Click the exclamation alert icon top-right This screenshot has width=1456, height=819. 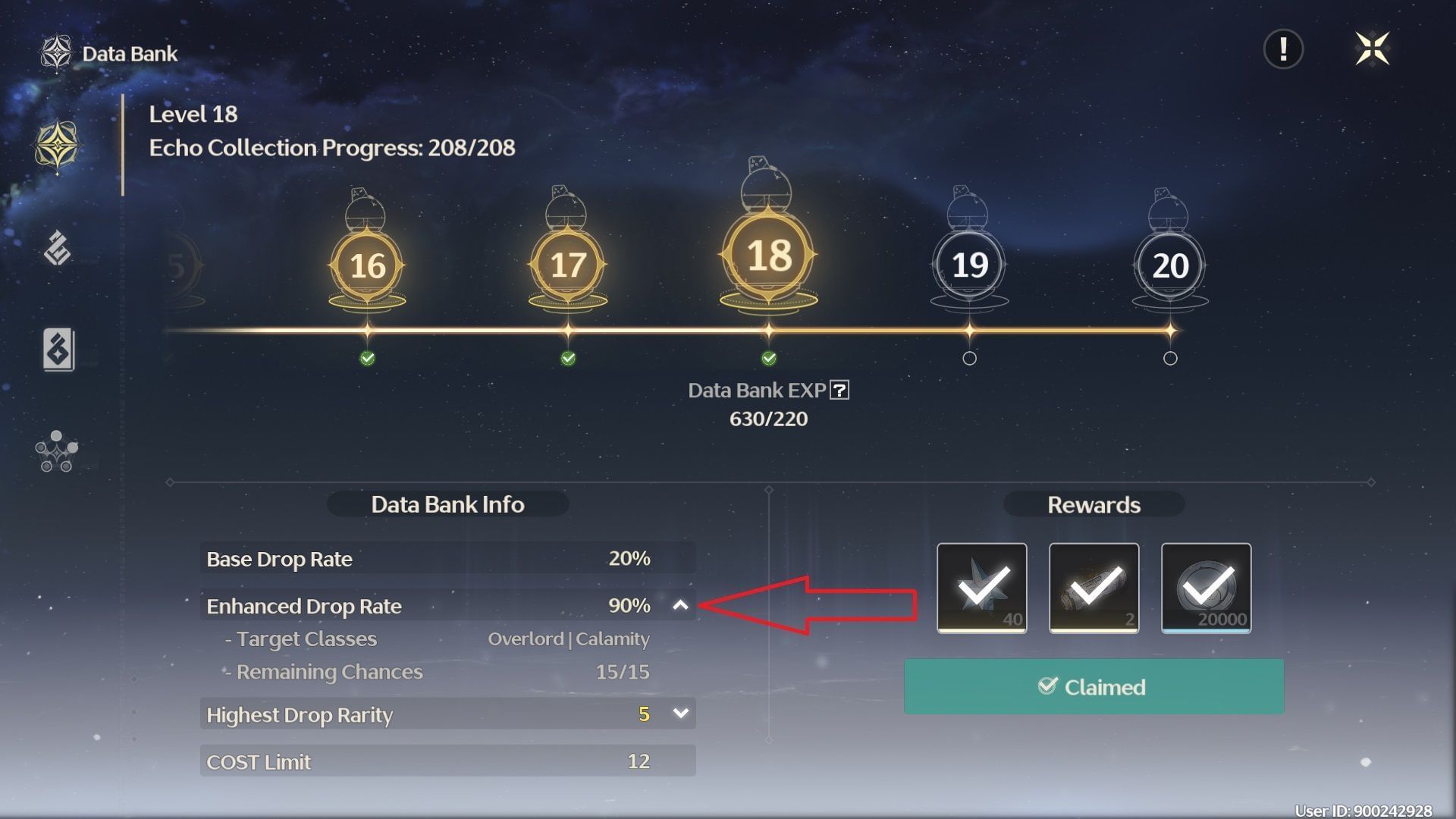1285,48
